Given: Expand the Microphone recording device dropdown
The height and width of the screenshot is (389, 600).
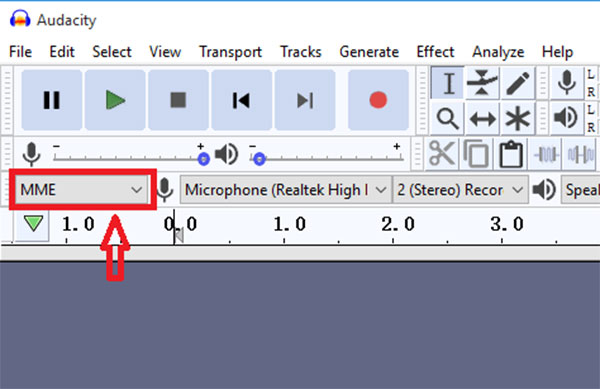Looking at the screenshot, I should (x=286, y=189).
